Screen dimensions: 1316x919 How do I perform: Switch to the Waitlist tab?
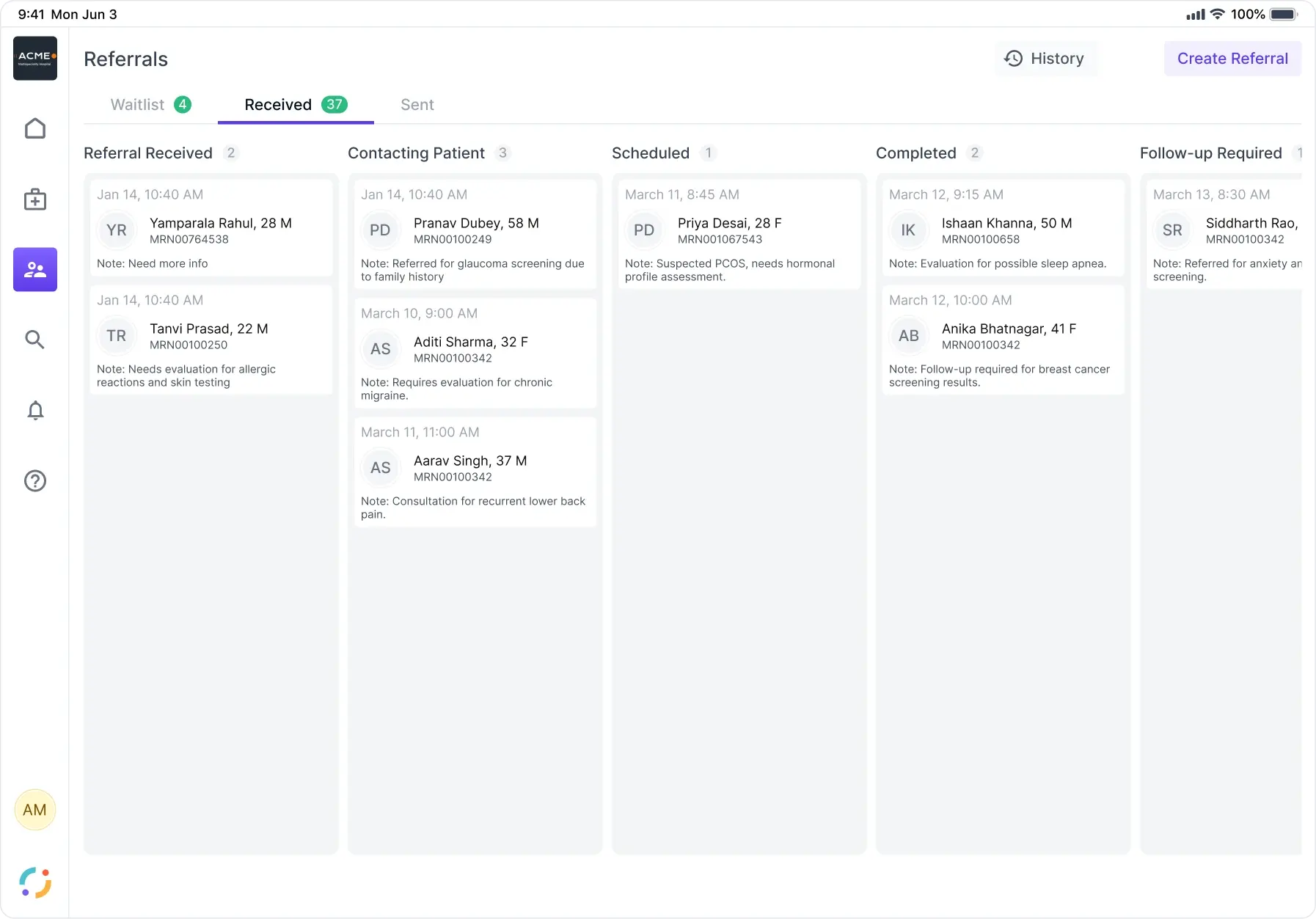tap(150, 104)
